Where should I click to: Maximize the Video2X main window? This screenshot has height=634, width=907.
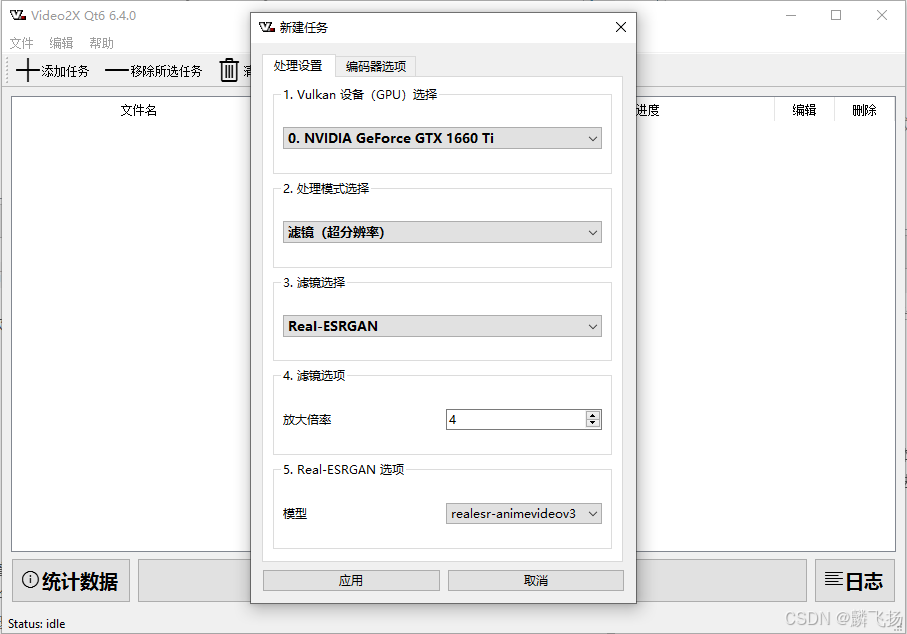coord(836,15)
